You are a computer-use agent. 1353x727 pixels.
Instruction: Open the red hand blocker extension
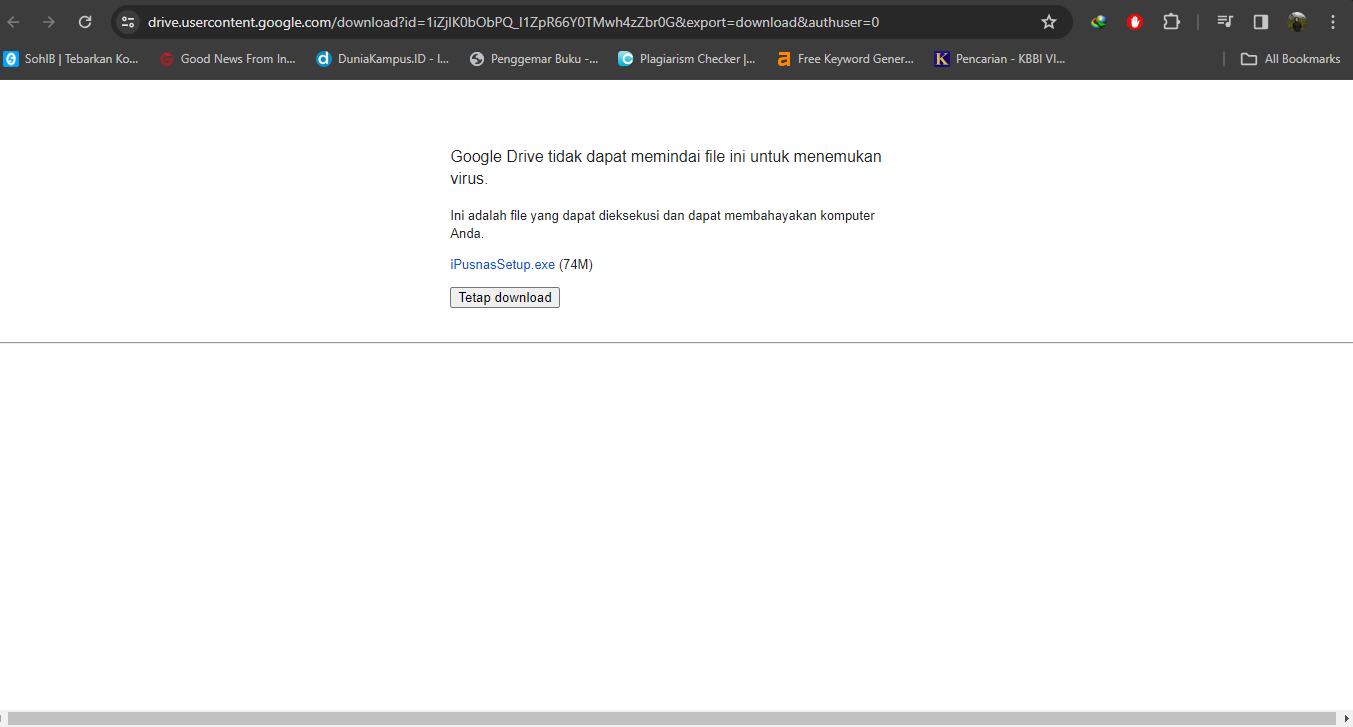click(x=1135, y=22)
